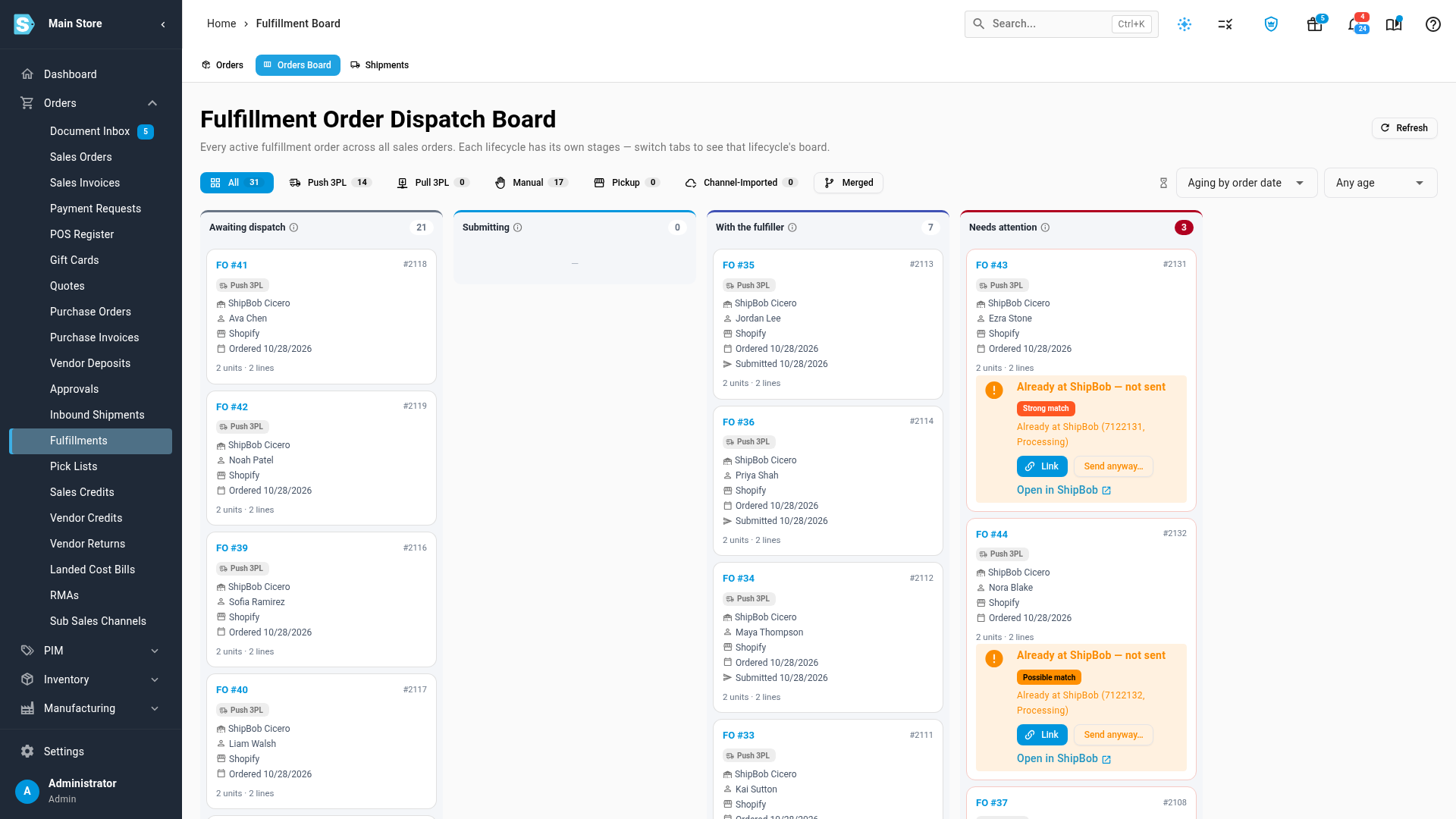
Task: Open the AI assistant sparkle icon
Action: tap(1185, 24)
